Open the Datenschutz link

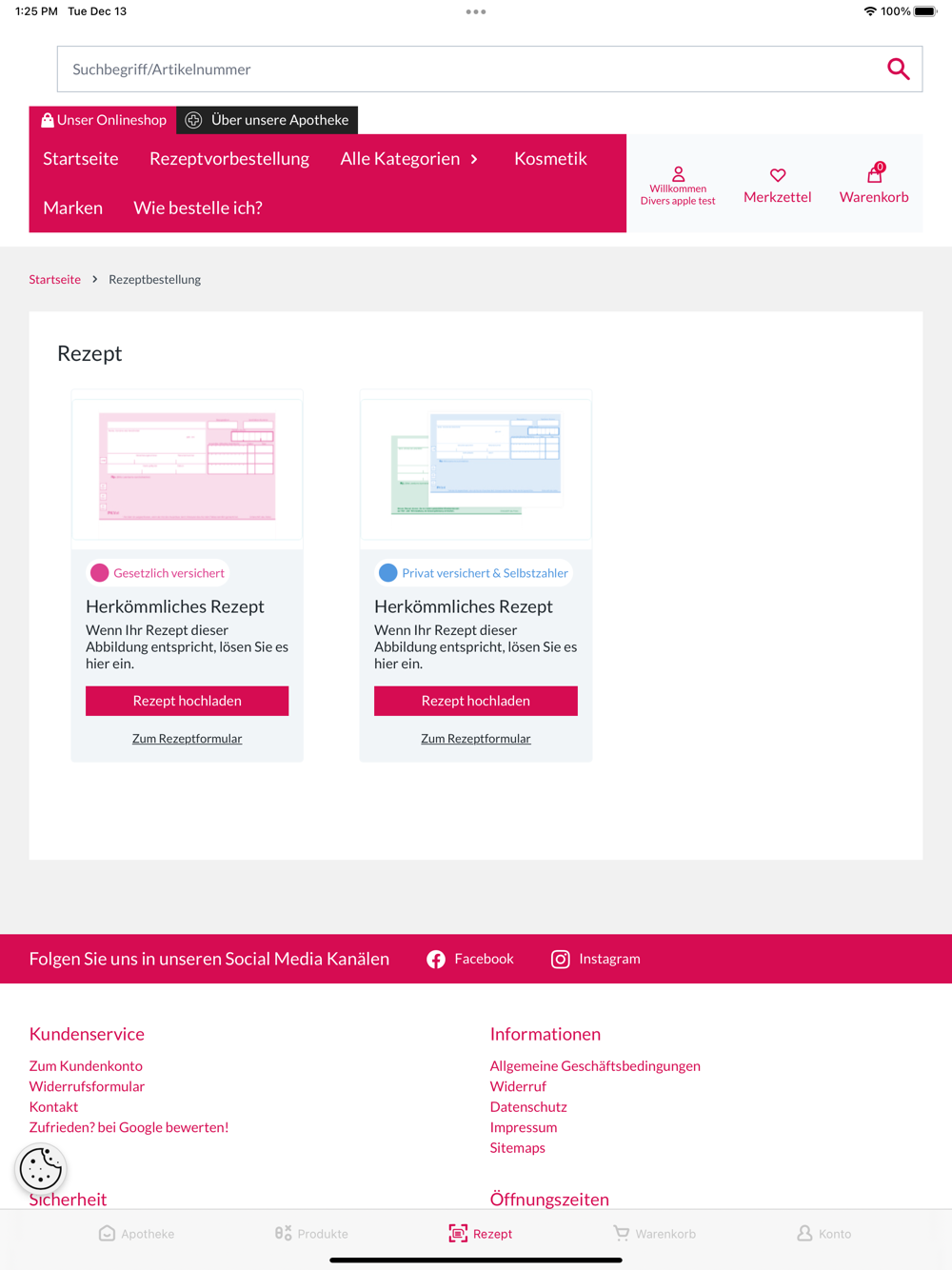528,1106
